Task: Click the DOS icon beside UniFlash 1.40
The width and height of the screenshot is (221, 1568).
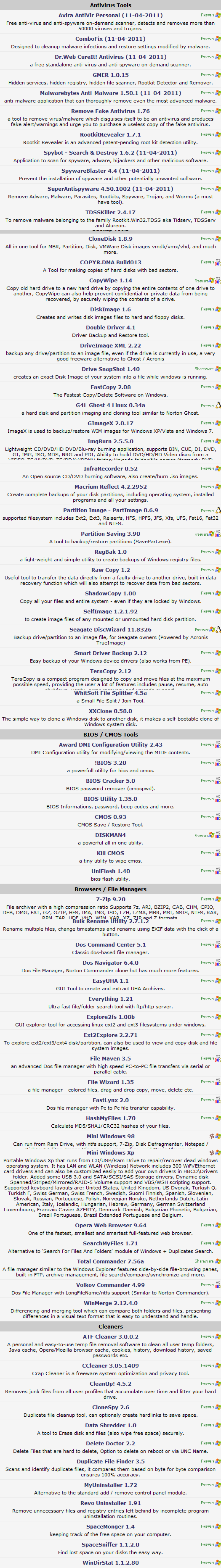Action: pyautogui.click(x=218, y=872)
